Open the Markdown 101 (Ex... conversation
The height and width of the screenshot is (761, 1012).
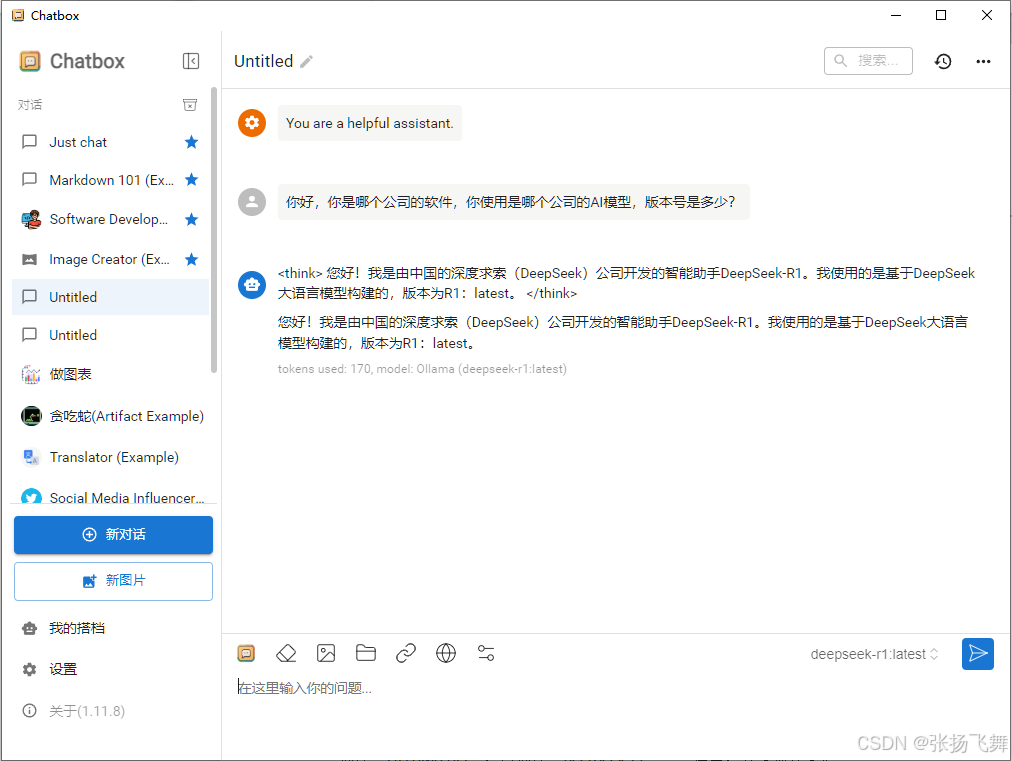(x=110, y=179)
